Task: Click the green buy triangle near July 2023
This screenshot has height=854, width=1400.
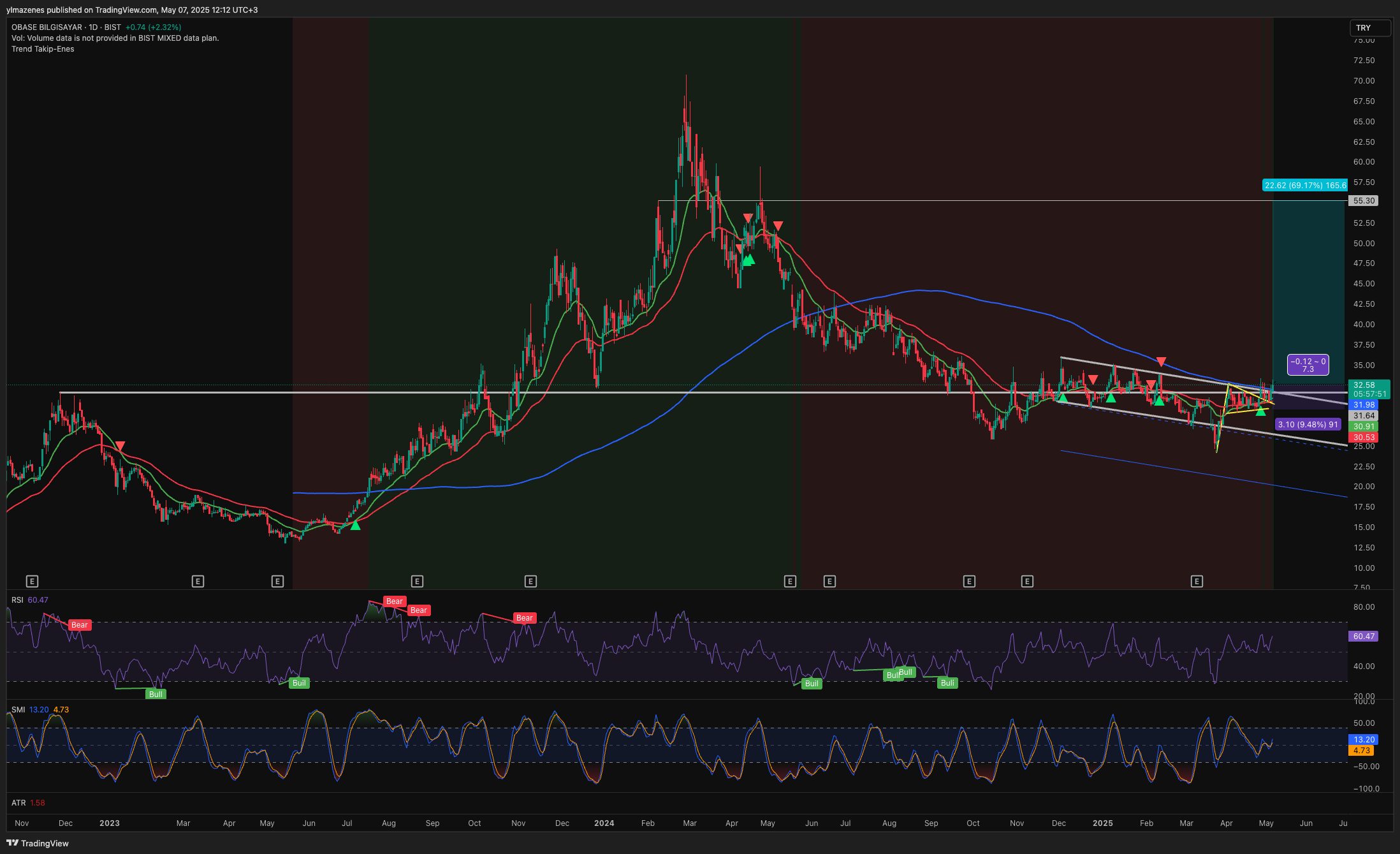Action: (355, 526)
